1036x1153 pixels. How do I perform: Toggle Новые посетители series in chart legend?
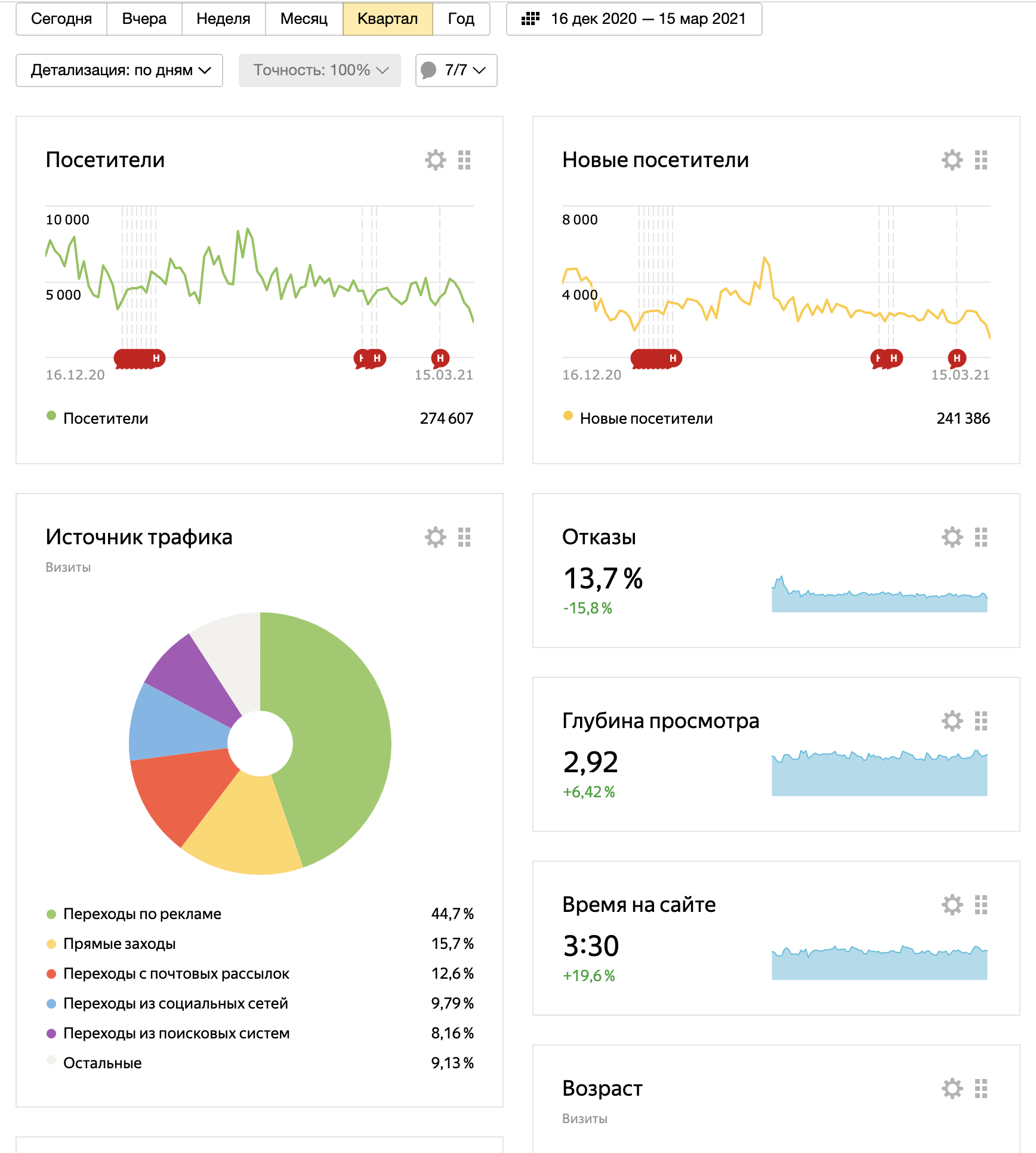tap(638, 418)
